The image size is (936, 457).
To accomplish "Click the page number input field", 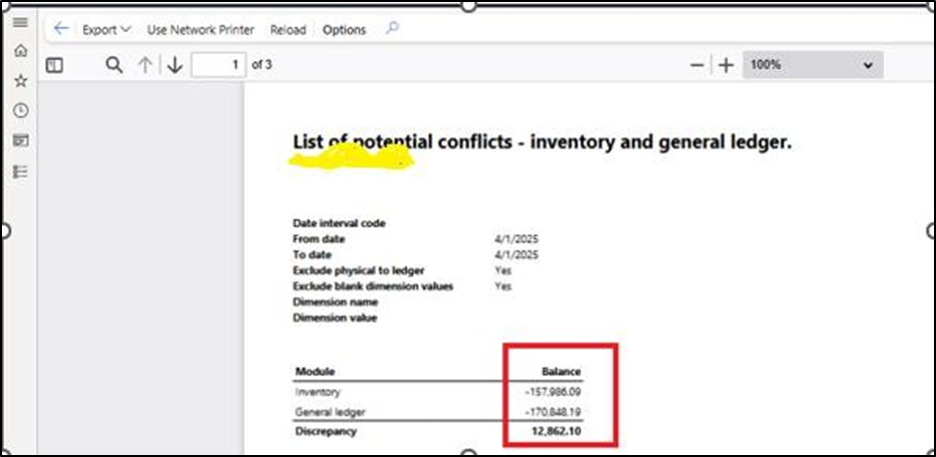I will pyautogui.click(x=219, y=65).
